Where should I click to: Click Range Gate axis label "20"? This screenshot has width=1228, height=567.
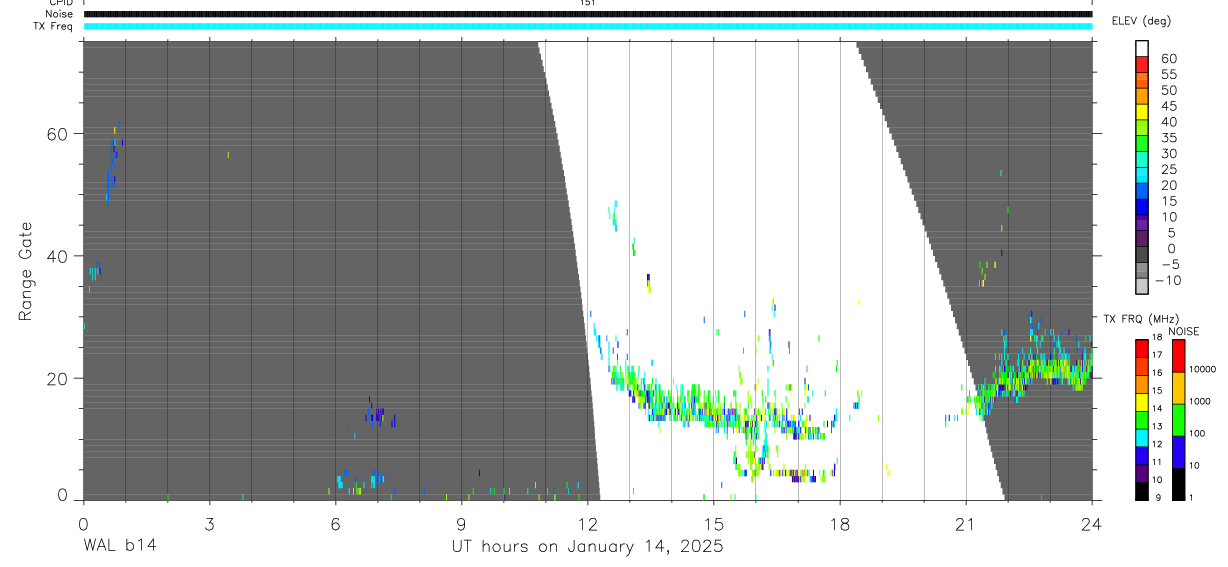click(x=57, y=379)
